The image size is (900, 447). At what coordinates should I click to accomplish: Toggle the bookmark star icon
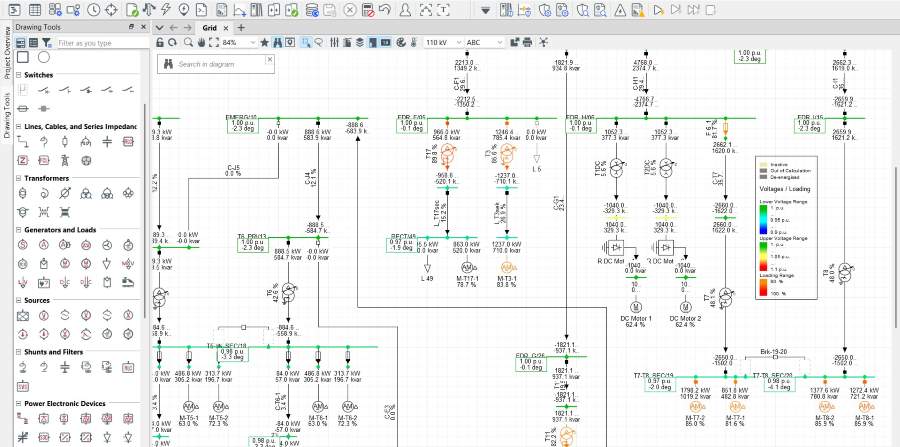(264, 43)
